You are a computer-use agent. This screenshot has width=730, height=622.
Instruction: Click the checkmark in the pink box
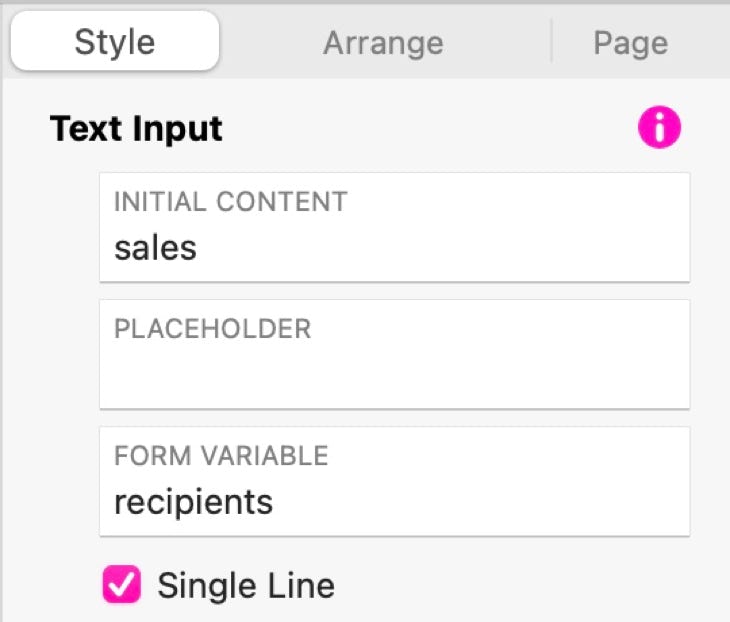tap(122, 585)
